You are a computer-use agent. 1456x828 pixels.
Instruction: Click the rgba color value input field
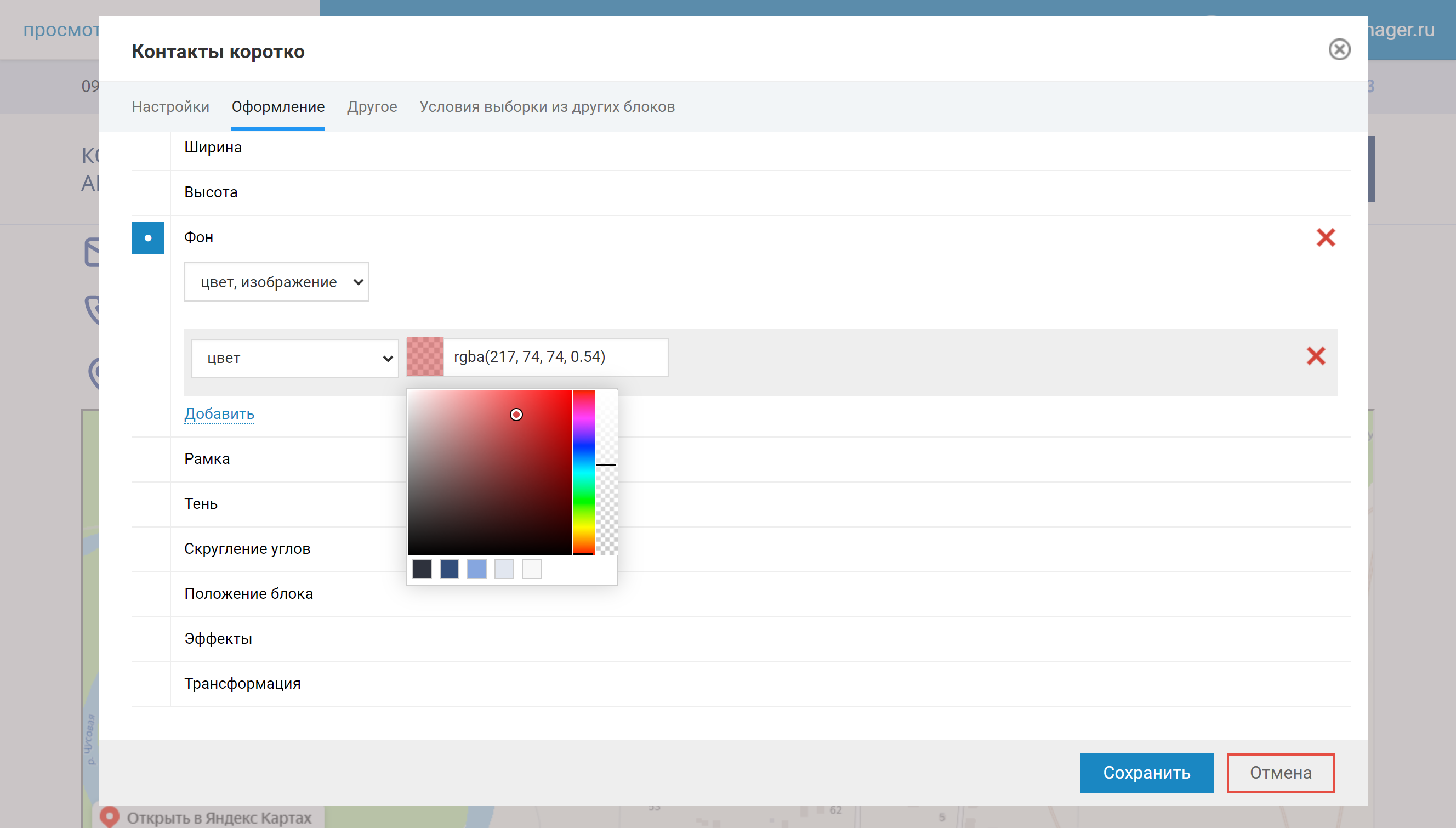click(555, 357)
